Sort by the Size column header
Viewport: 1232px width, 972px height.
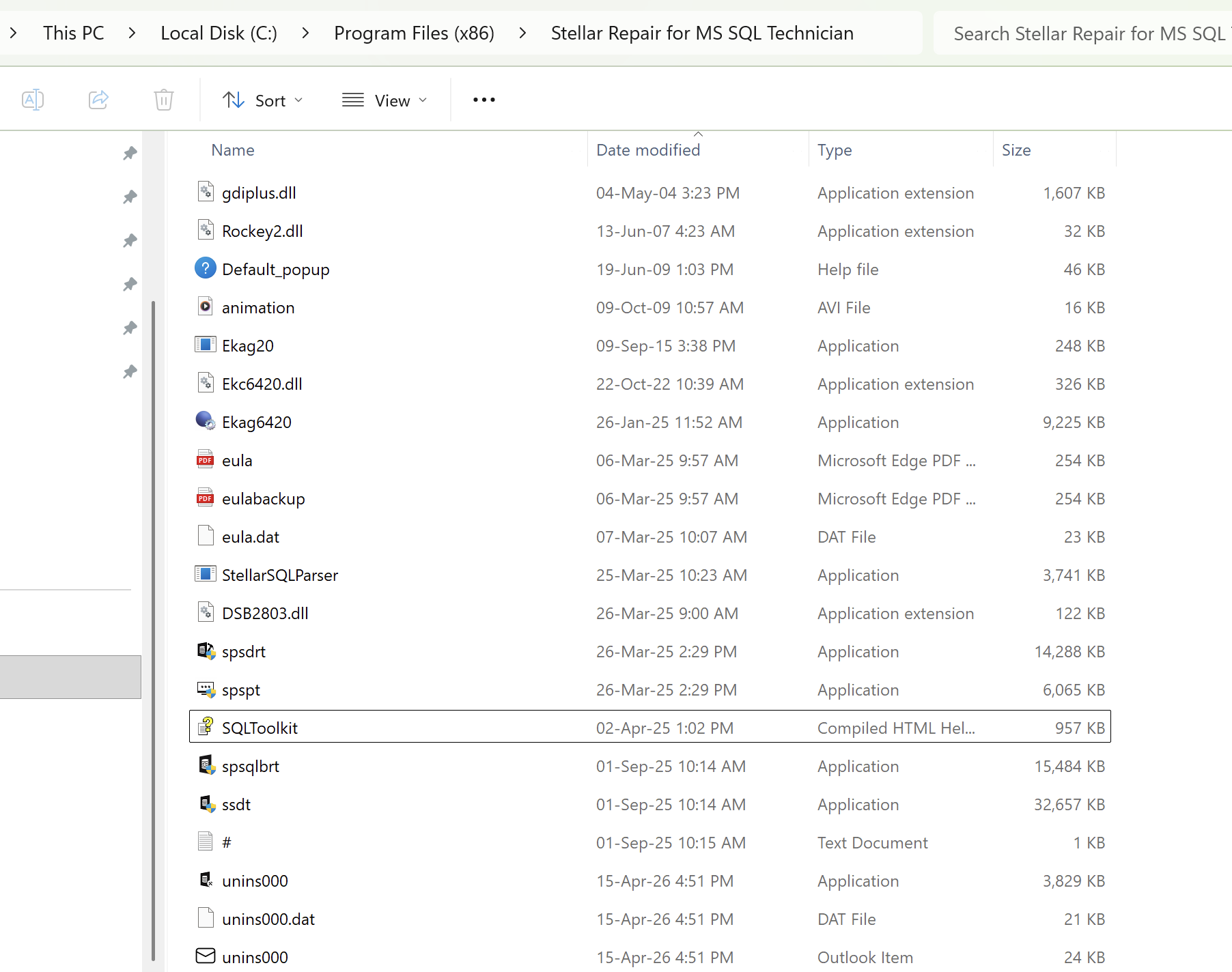(1016, 150)
